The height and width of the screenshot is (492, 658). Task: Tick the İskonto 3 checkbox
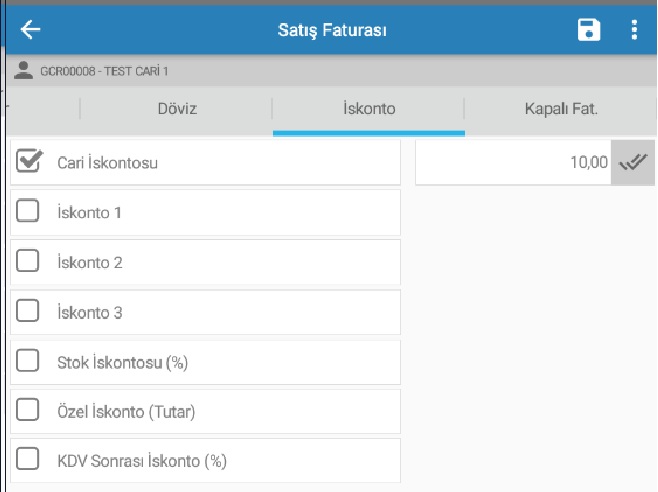click(28, 311)
